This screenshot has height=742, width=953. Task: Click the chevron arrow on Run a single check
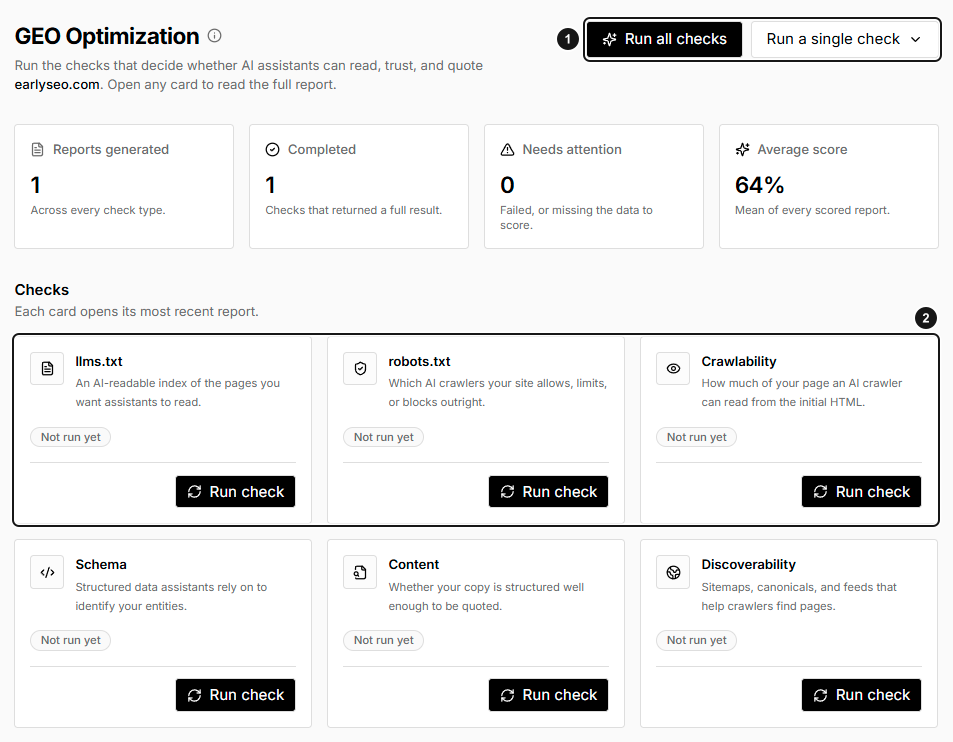pyautogui.click(x=915, y=40)
